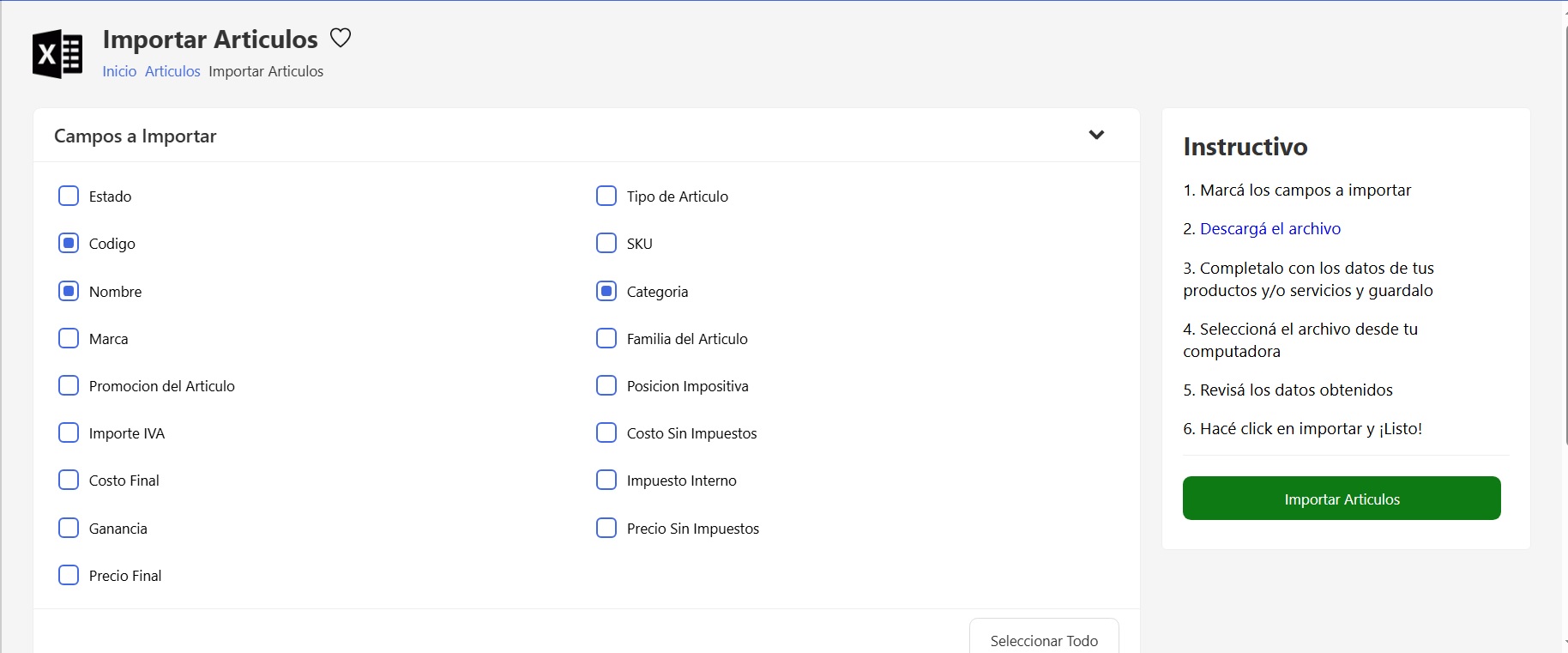
Task: Toggle Costo Sin Impuestos checkbox
Action: tap(606, 432)
